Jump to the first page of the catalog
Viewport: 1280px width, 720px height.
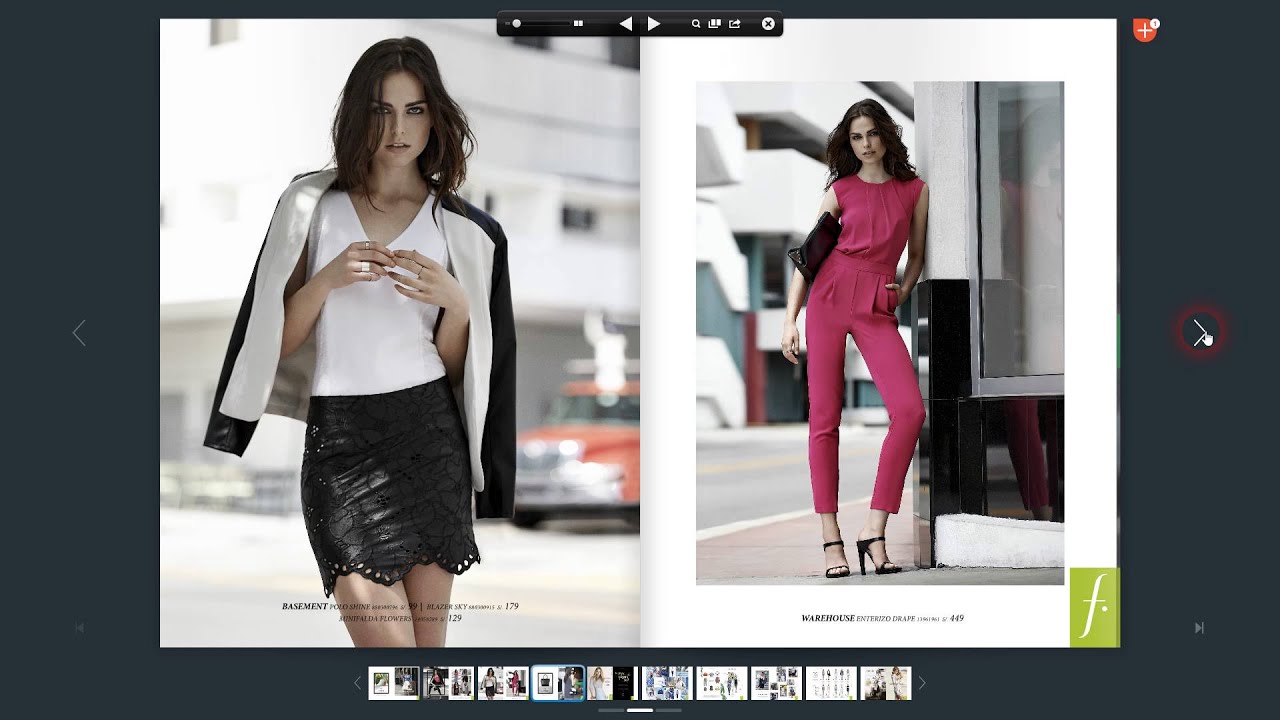pyautogui.click(x=80, y=628)
